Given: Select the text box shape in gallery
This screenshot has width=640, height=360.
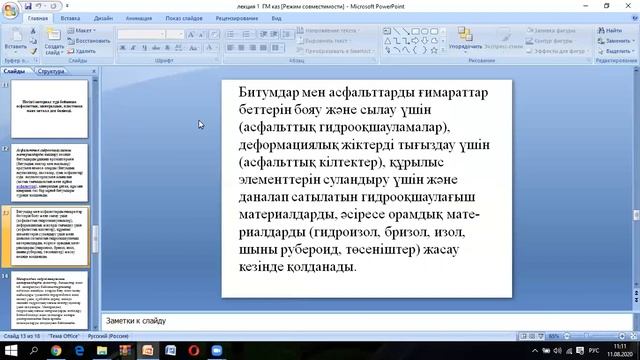Looking at the screenshot, I should (387, 31).
